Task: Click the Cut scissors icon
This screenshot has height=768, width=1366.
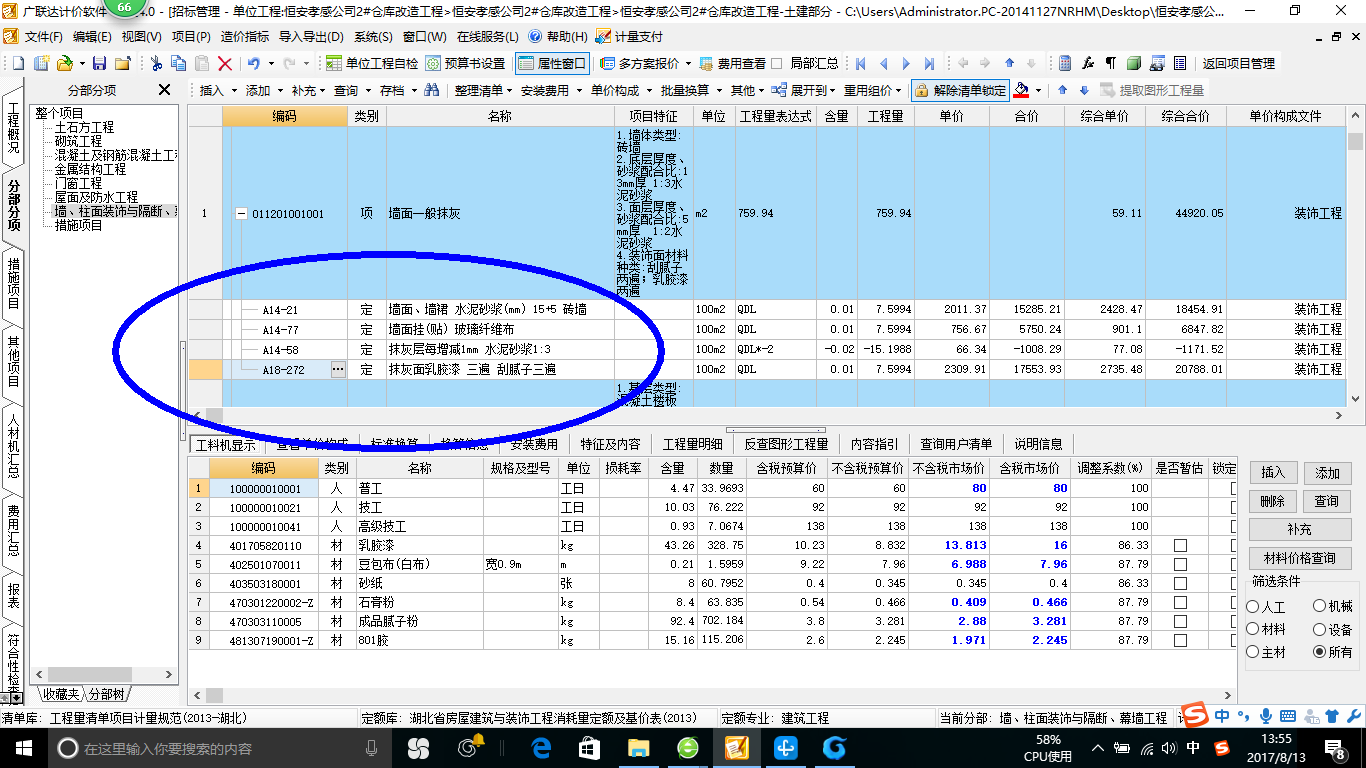Action: (x=156, y=63)
